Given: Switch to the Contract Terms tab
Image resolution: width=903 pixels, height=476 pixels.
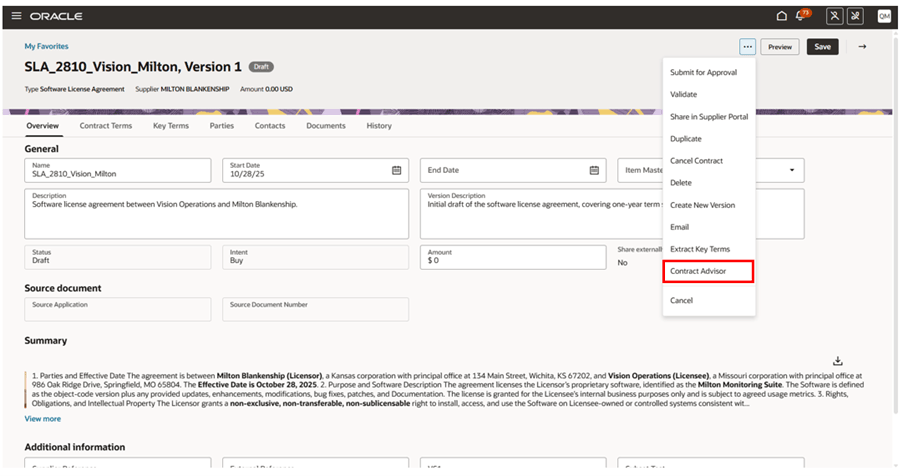Looking at the screenshot, I should [x=105, y=125].
